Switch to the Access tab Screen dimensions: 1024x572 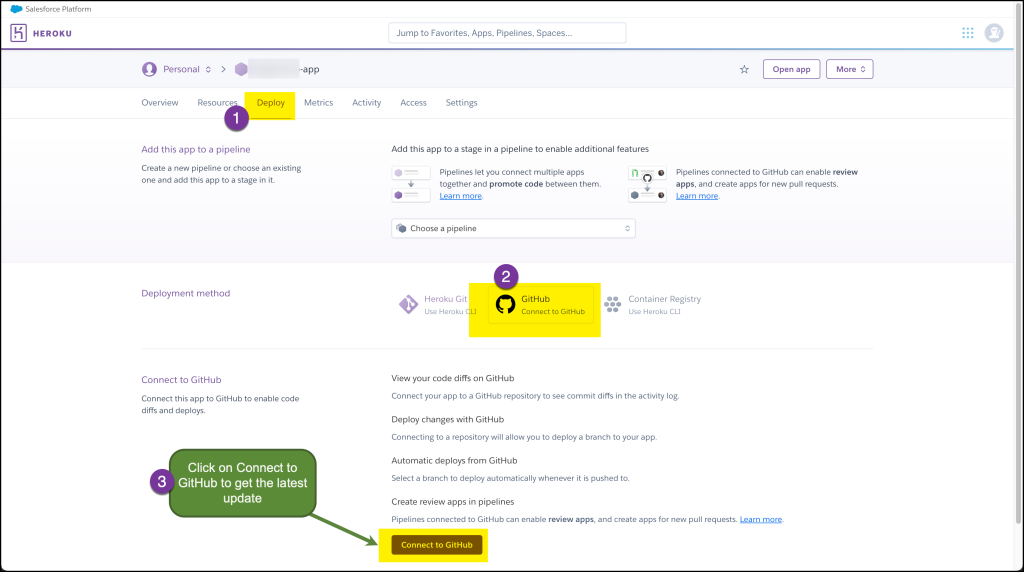point(413,103)
